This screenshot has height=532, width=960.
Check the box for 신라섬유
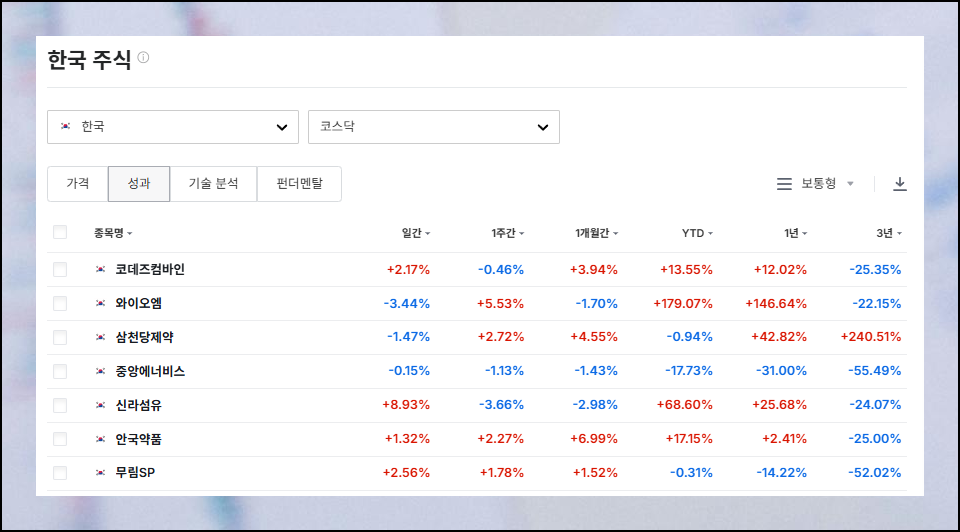pyautogui.click(x=60, y=405)
